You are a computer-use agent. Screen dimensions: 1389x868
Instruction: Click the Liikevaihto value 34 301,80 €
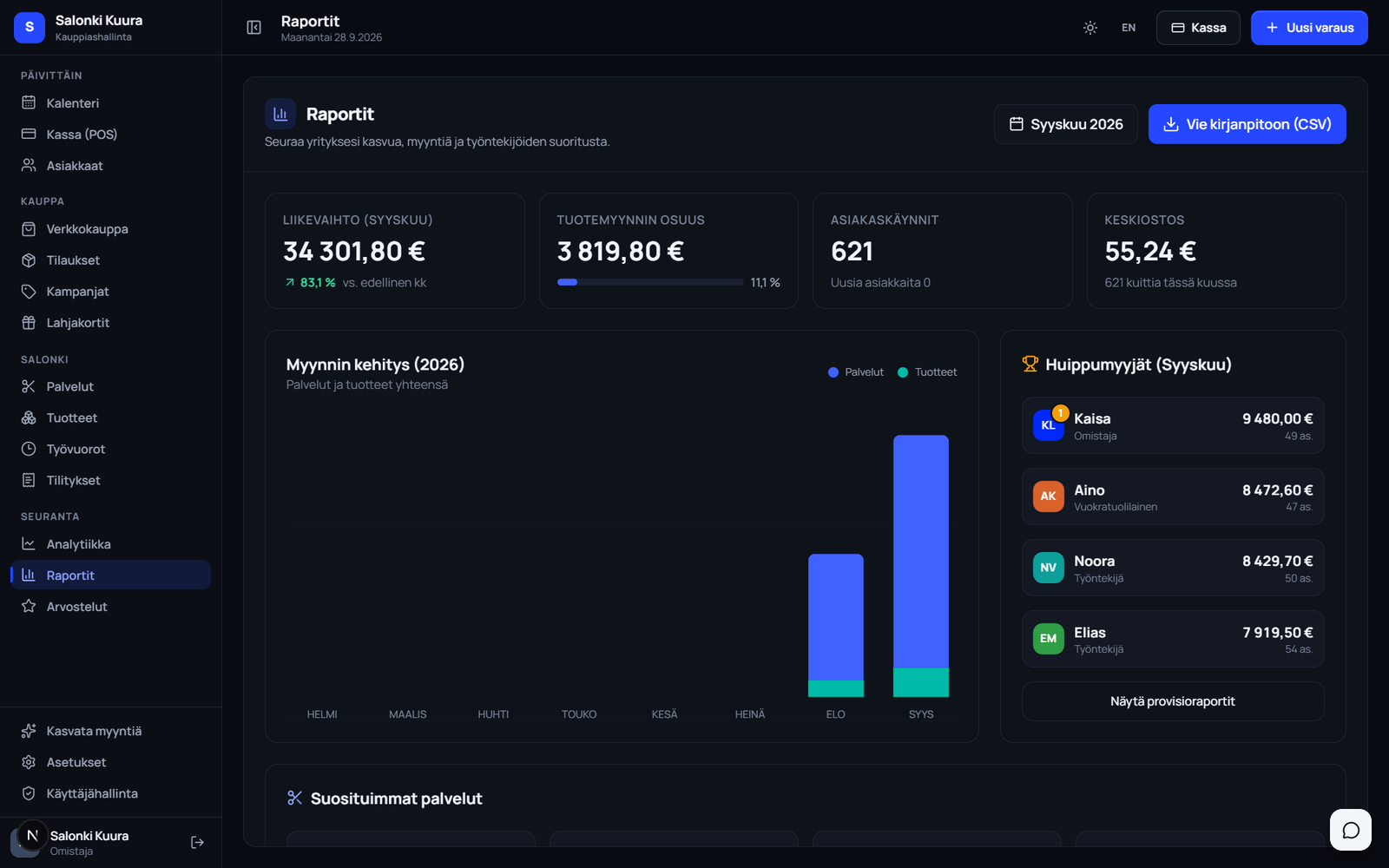354,252
